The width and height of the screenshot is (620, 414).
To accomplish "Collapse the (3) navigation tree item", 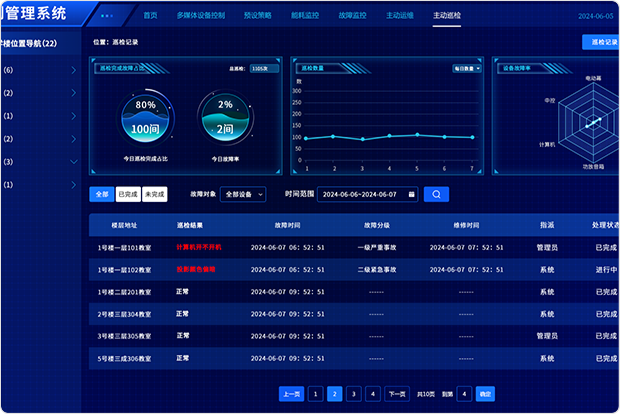I will [74, 162].
